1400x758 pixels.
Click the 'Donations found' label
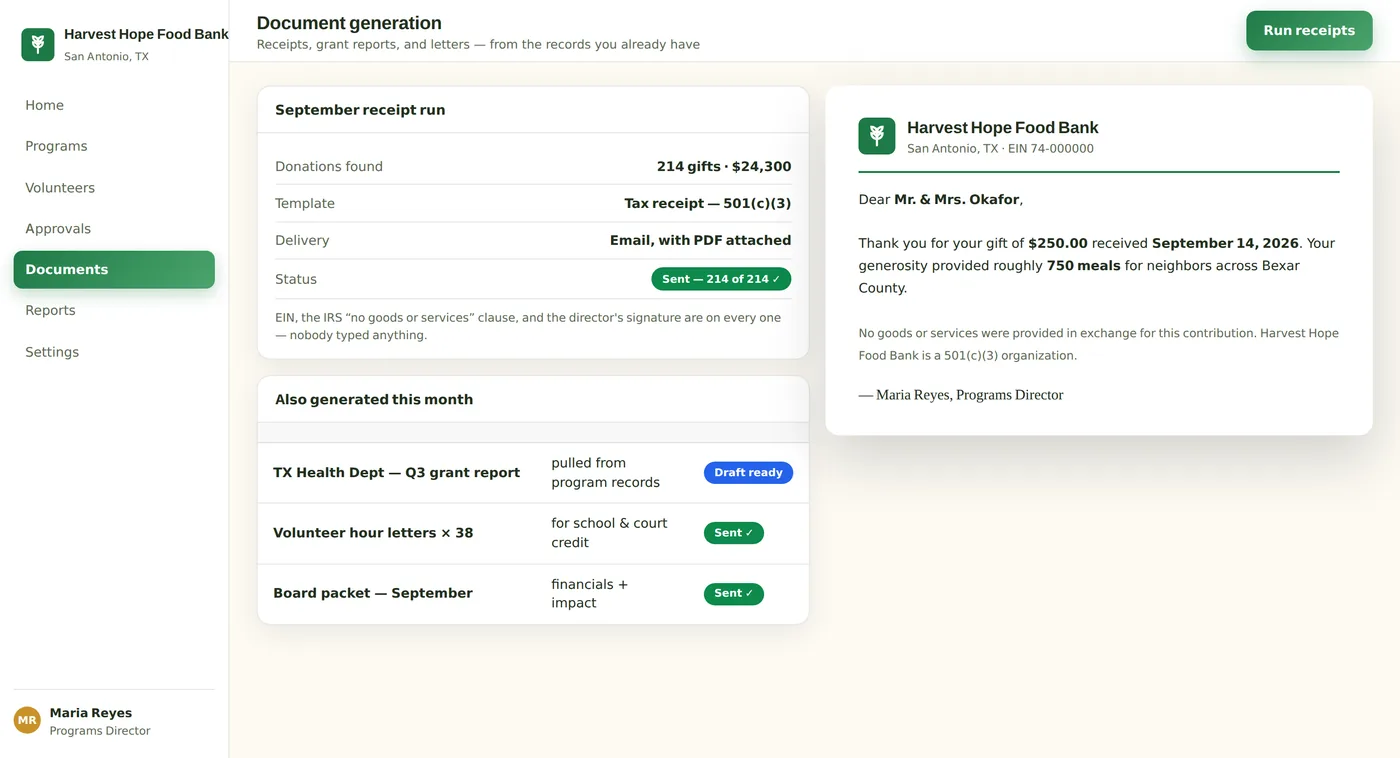[329, 167]
